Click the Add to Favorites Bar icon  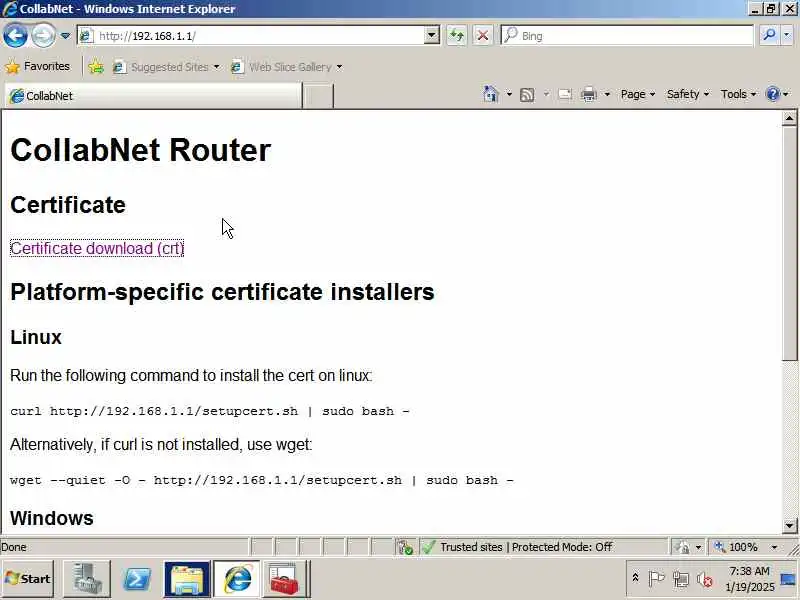[95, 67]
